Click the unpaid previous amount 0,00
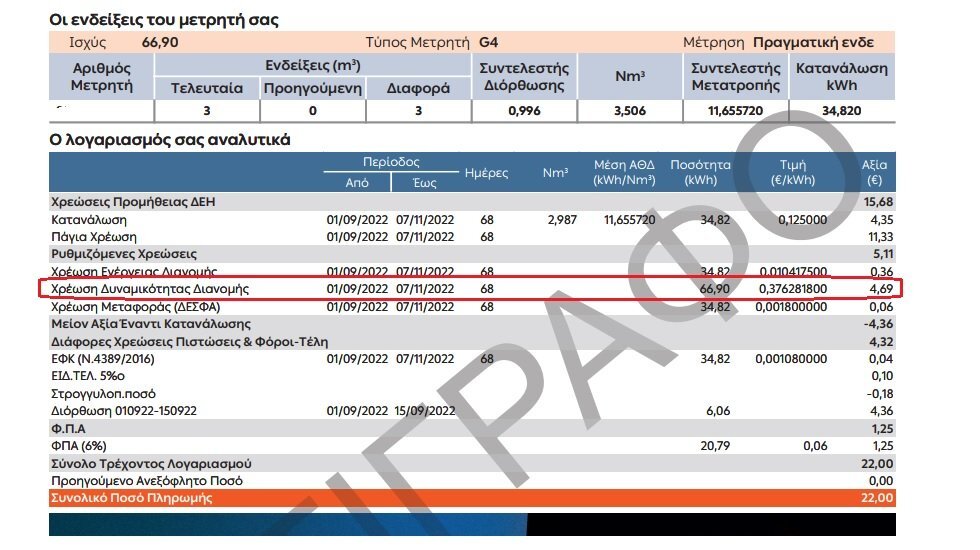The image size is (980, 550). point(881,481)
